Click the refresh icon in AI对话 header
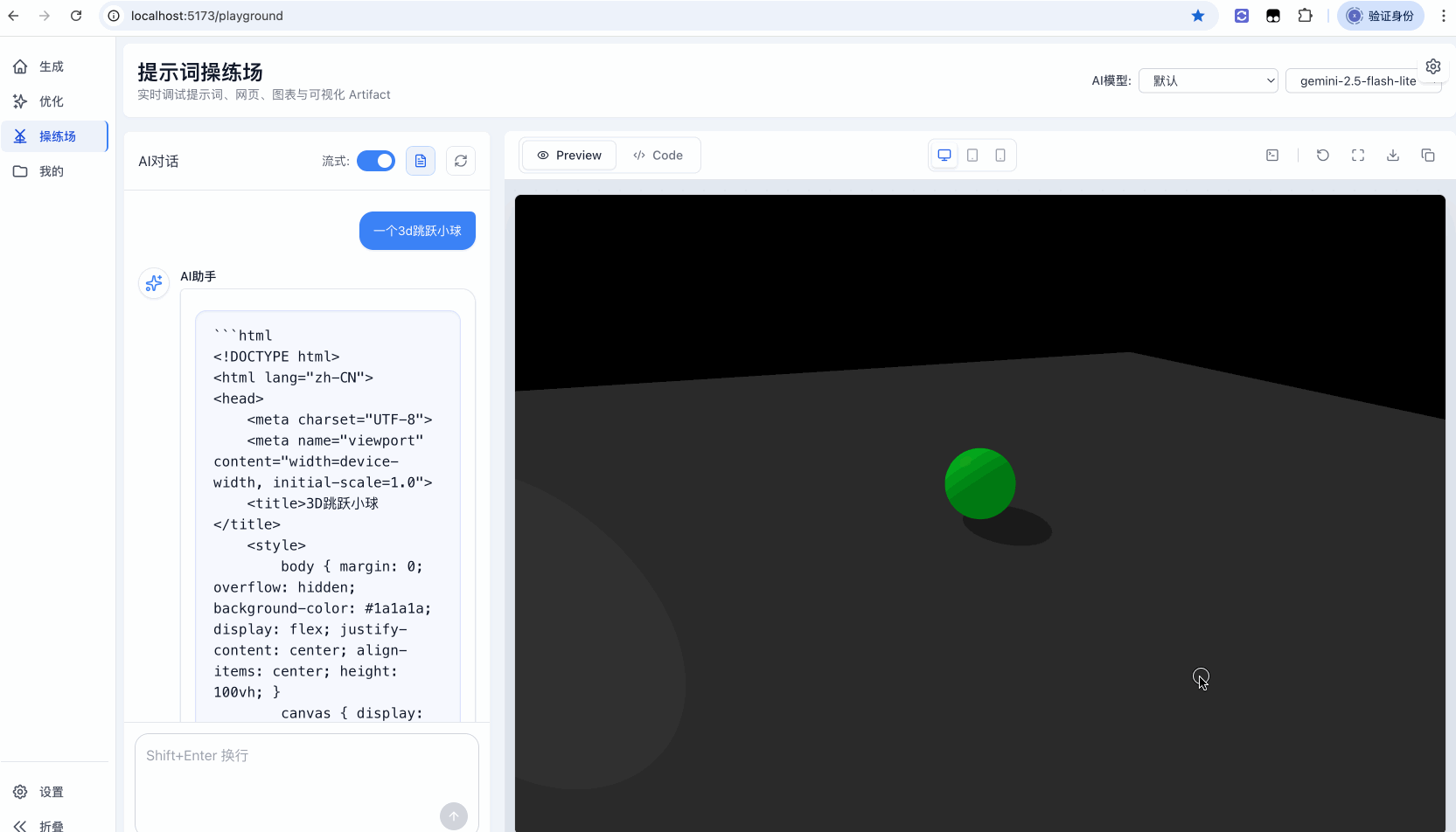The width and height of the screenshot is (1456, 832). pos(461,161)
